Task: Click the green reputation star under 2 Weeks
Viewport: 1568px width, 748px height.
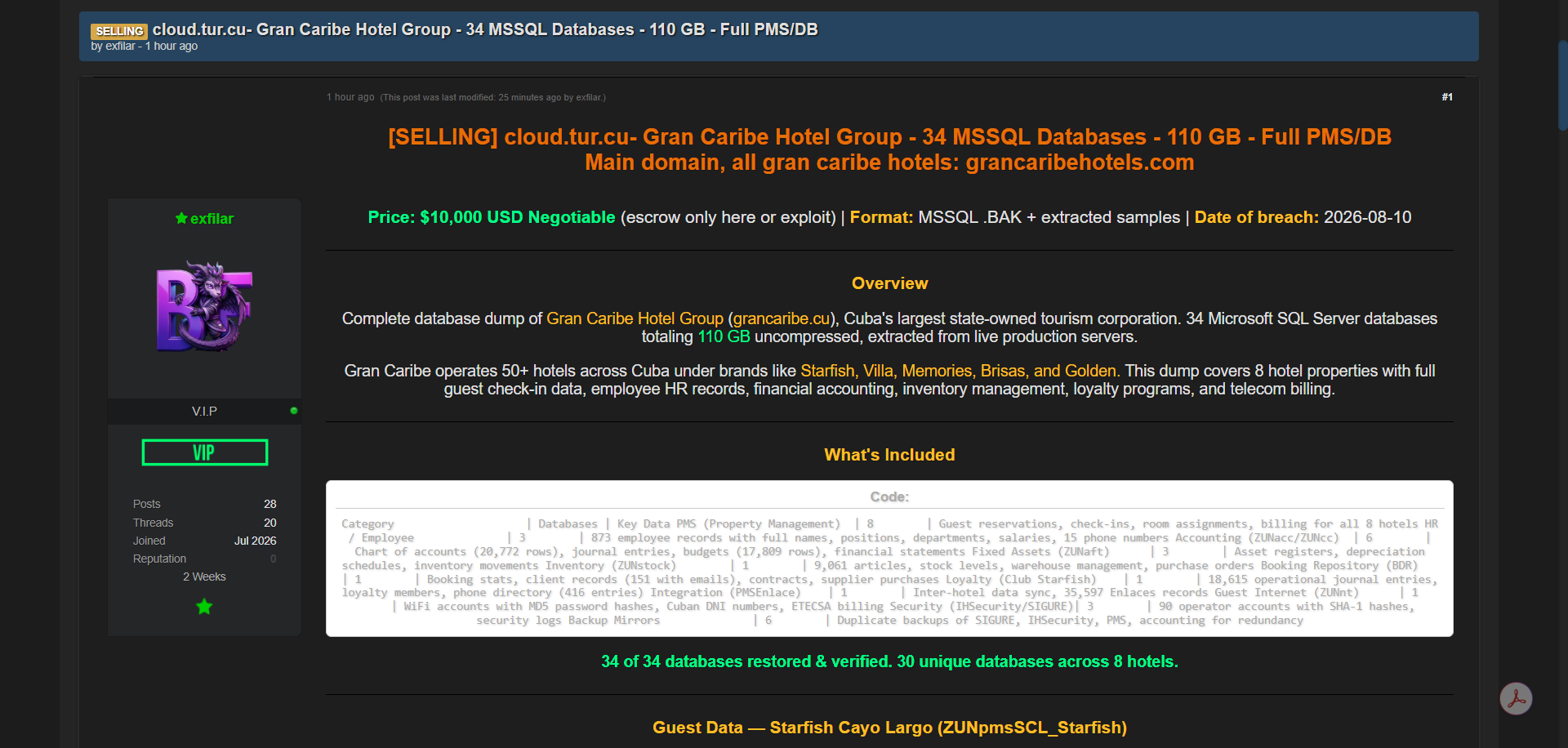Action: [x=204, y=607]
